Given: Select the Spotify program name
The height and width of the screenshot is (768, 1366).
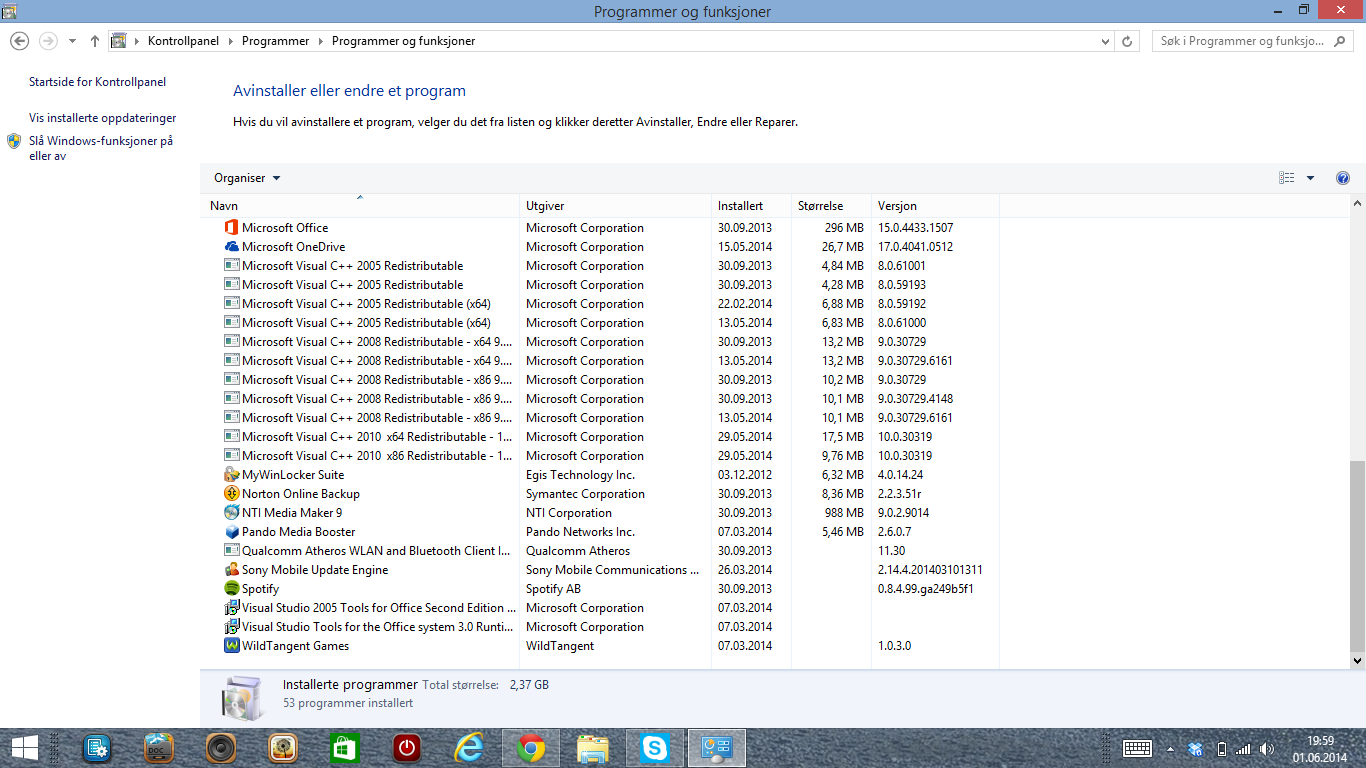Looking at the screenshot, I should [260, 589].
